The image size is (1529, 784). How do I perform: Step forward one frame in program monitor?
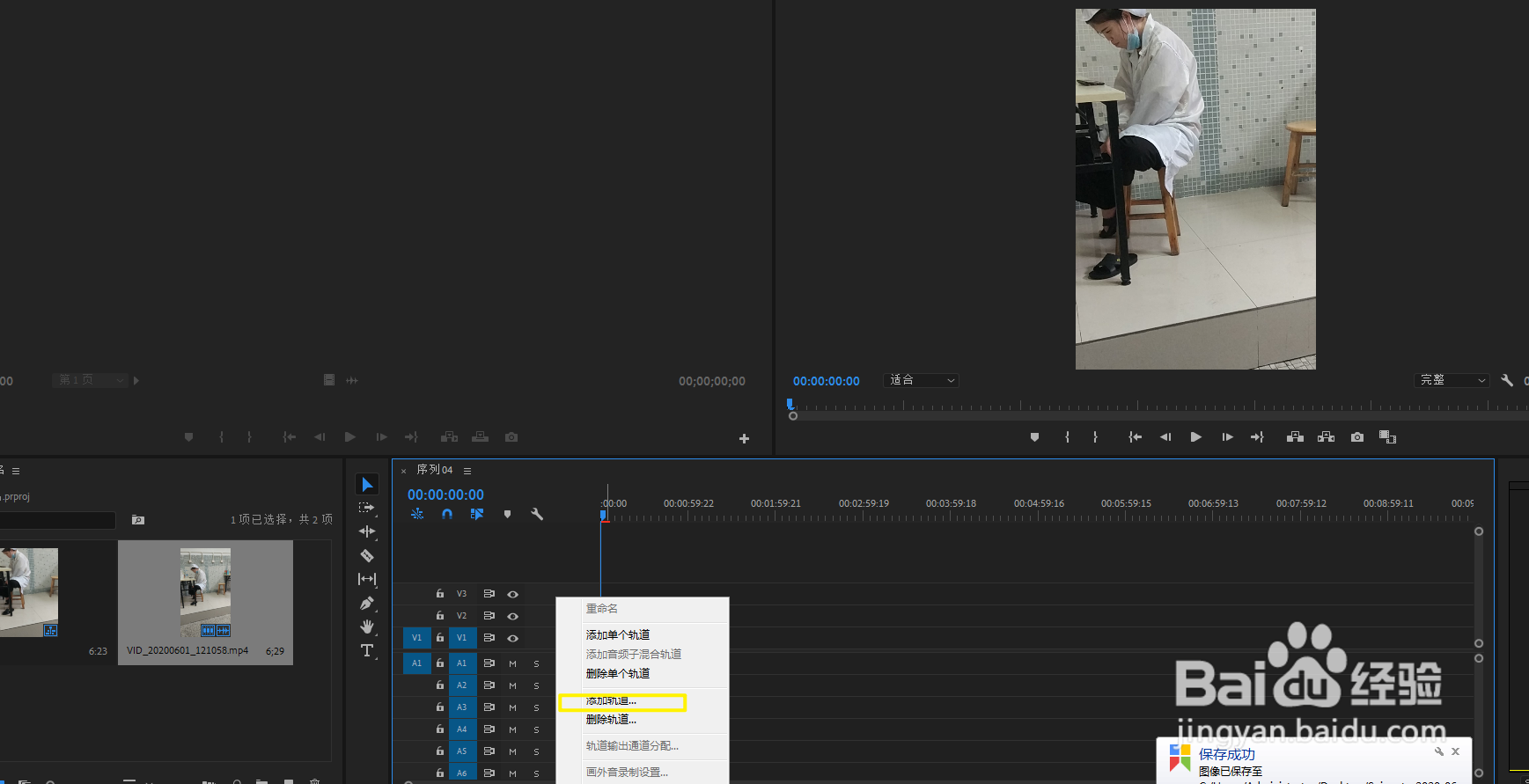click(1227, 437)
